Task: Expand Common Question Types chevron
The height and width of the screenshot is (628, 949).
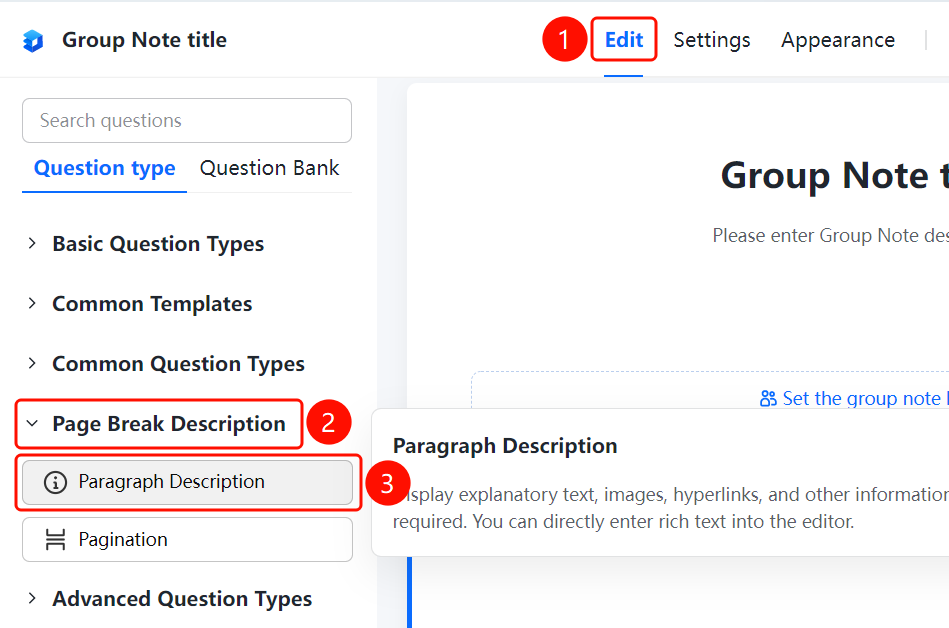Action: click(32, 363)
